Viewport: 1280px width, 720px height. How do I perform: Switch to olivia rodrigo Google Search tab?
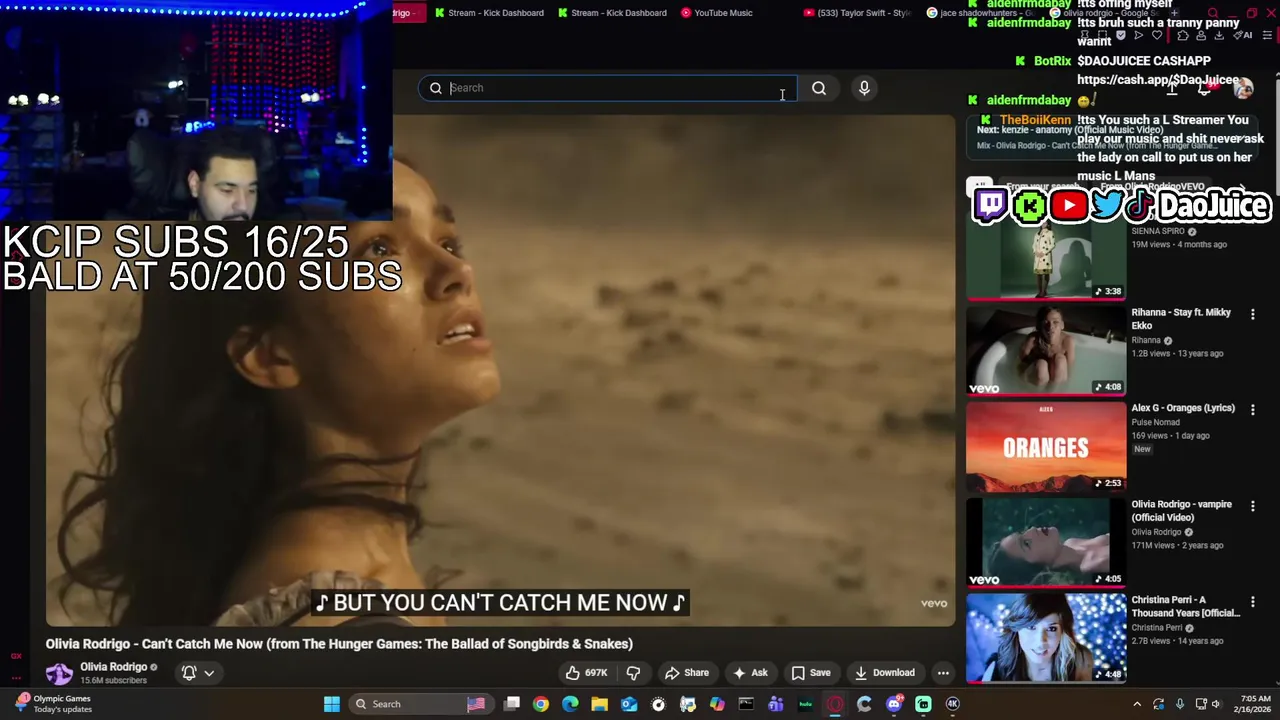click(1105, 13)
